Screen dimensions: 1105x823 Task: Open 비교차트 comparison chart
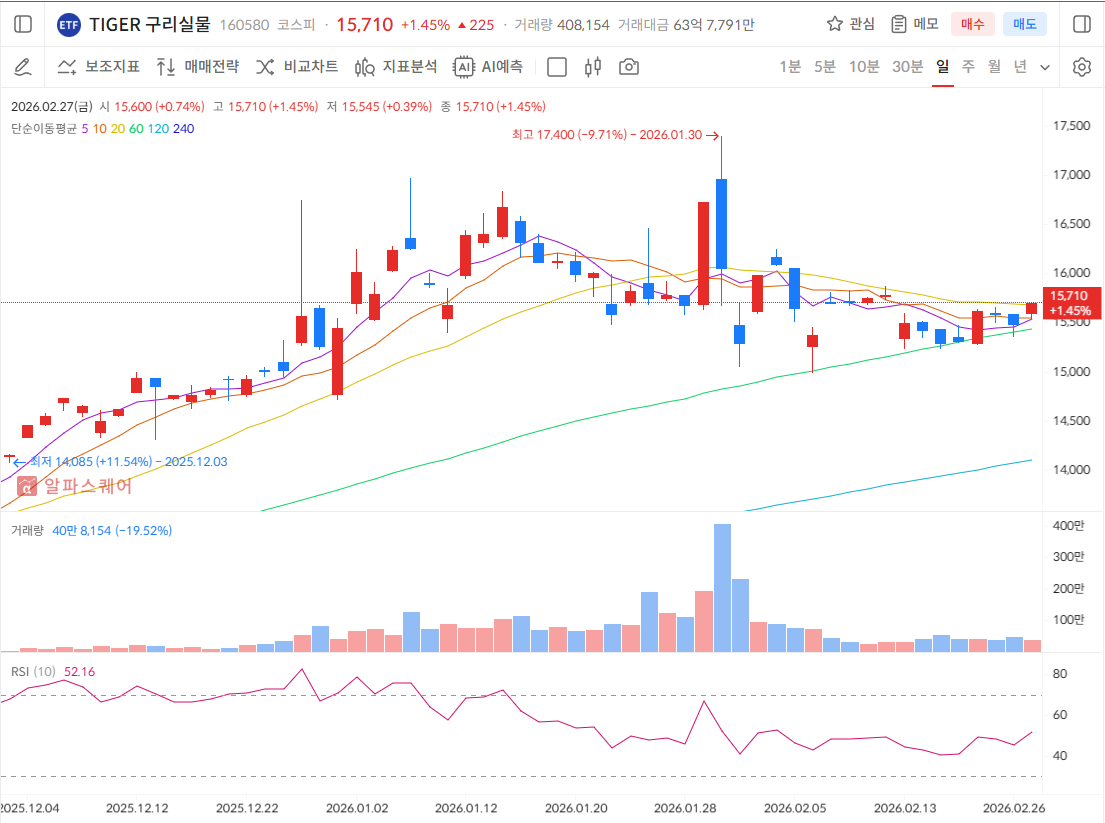[297, 67]
